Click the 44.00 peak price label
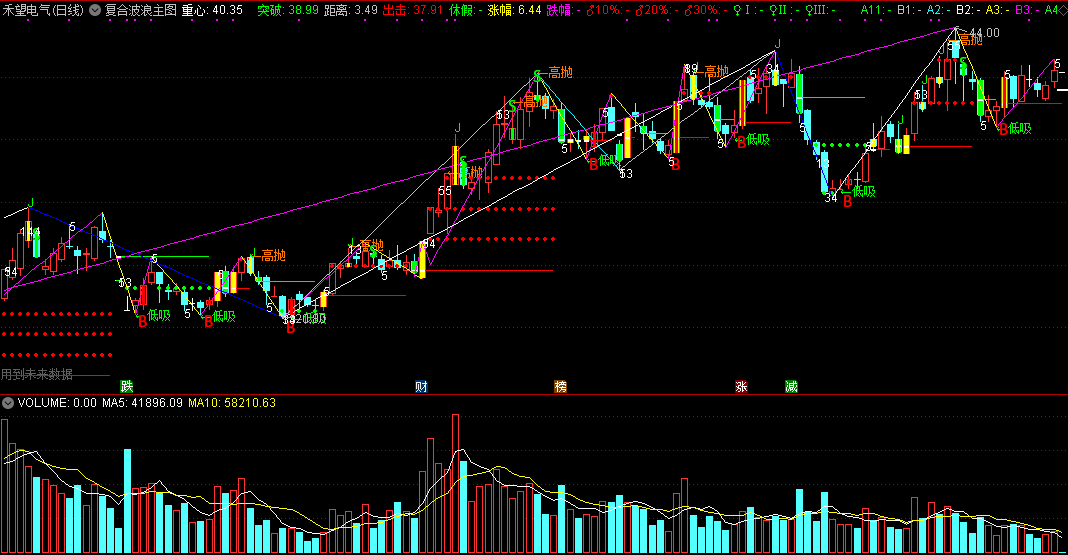 (x=984, y=33)
